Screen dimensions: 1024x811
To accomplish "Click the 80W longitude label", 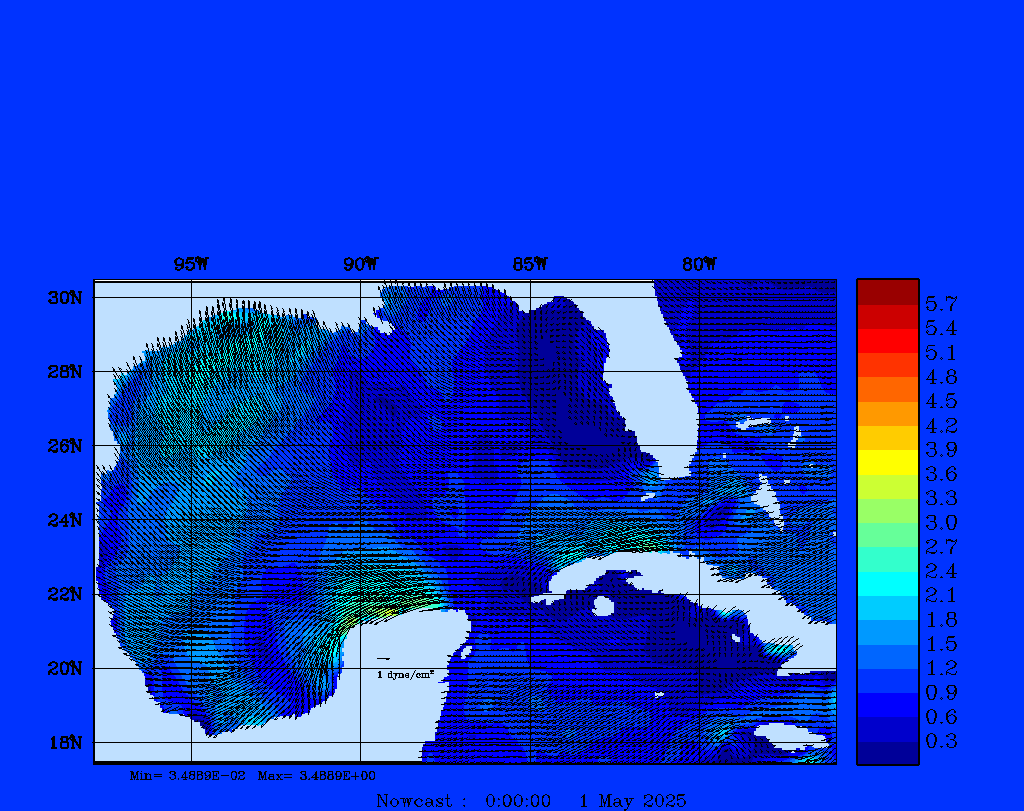I will coord(699,264).
